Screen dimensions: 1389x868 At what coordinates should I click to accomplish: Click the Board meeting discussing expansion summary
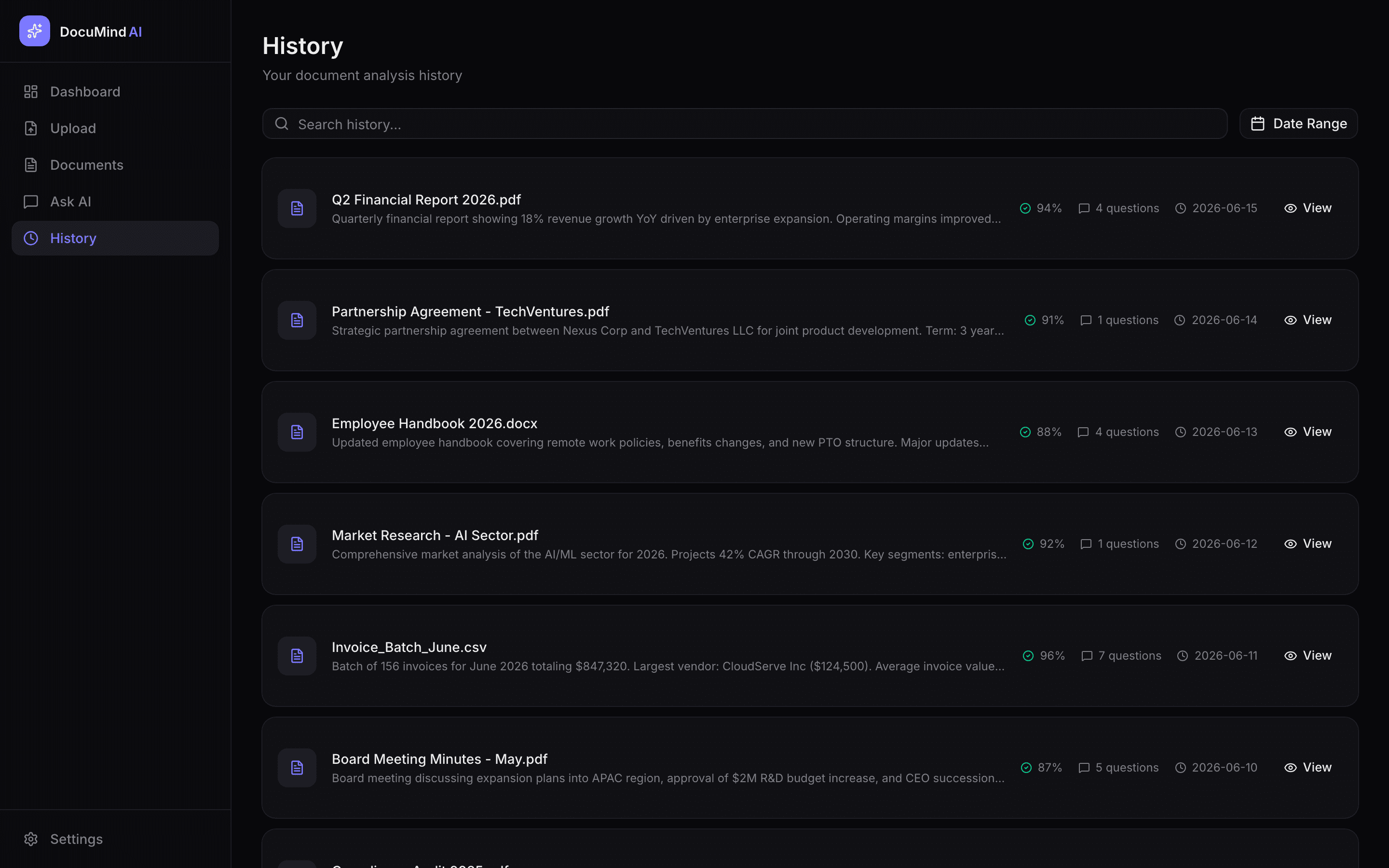(x=668, y=778)
